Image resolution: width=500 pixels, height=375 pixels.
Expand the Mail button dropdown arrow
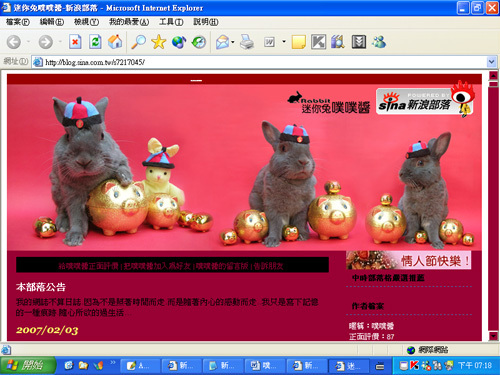233,42
